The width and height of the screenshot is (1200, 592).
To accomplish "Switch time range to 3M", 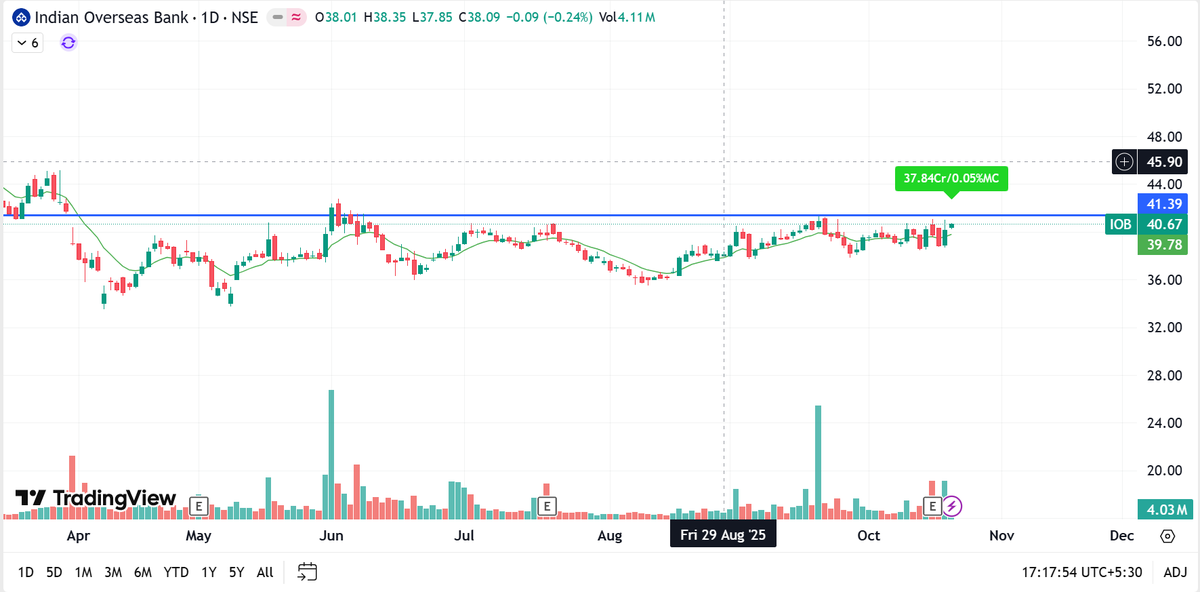I will tap(113, 572).
